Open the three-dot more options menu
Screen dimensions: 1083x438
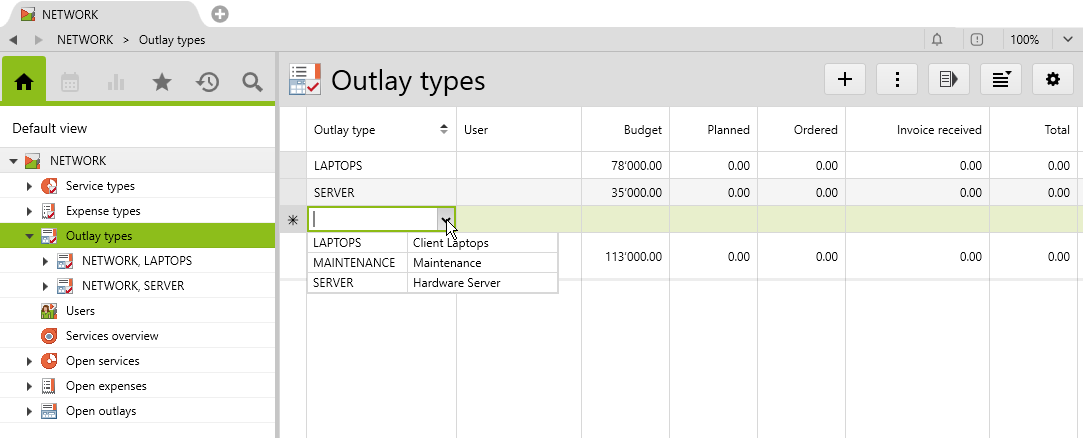coord(897,79)
